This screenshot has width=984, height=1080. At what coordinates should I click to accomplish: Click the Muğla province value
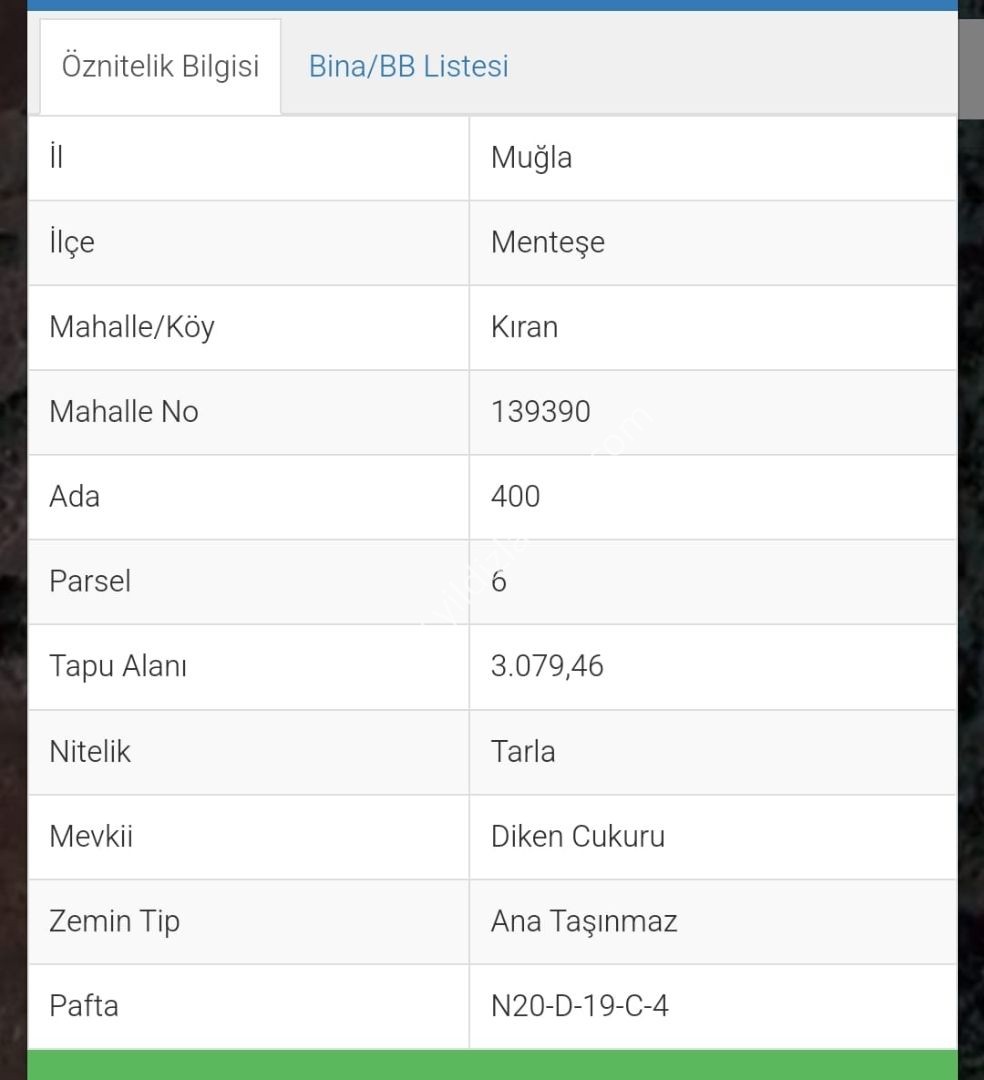[x=531, y=158]
